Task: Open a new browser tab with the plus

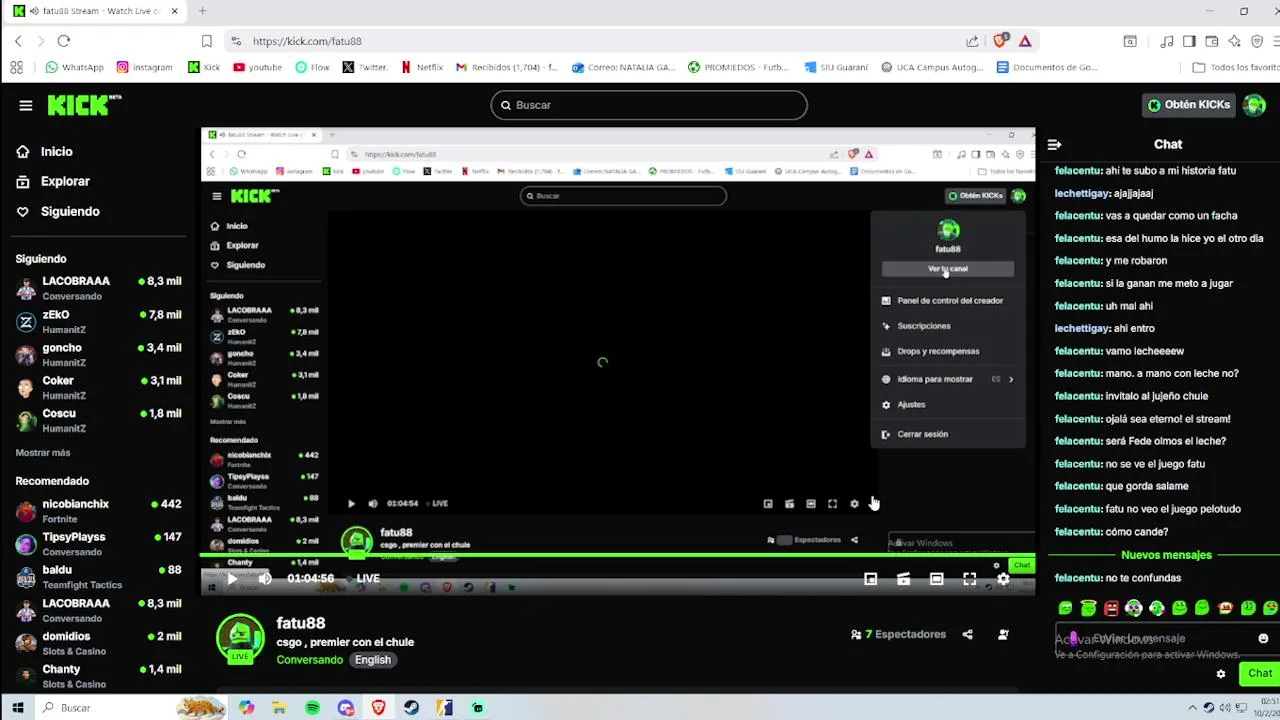Action: [x=202, y=11]
